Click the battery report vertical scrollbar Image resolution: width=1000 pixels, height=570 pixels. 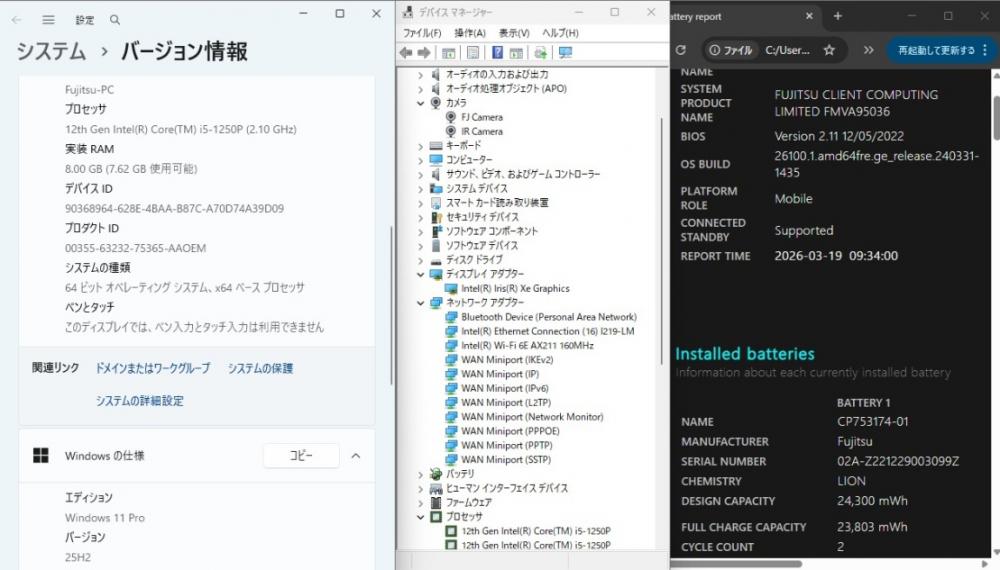996,118
